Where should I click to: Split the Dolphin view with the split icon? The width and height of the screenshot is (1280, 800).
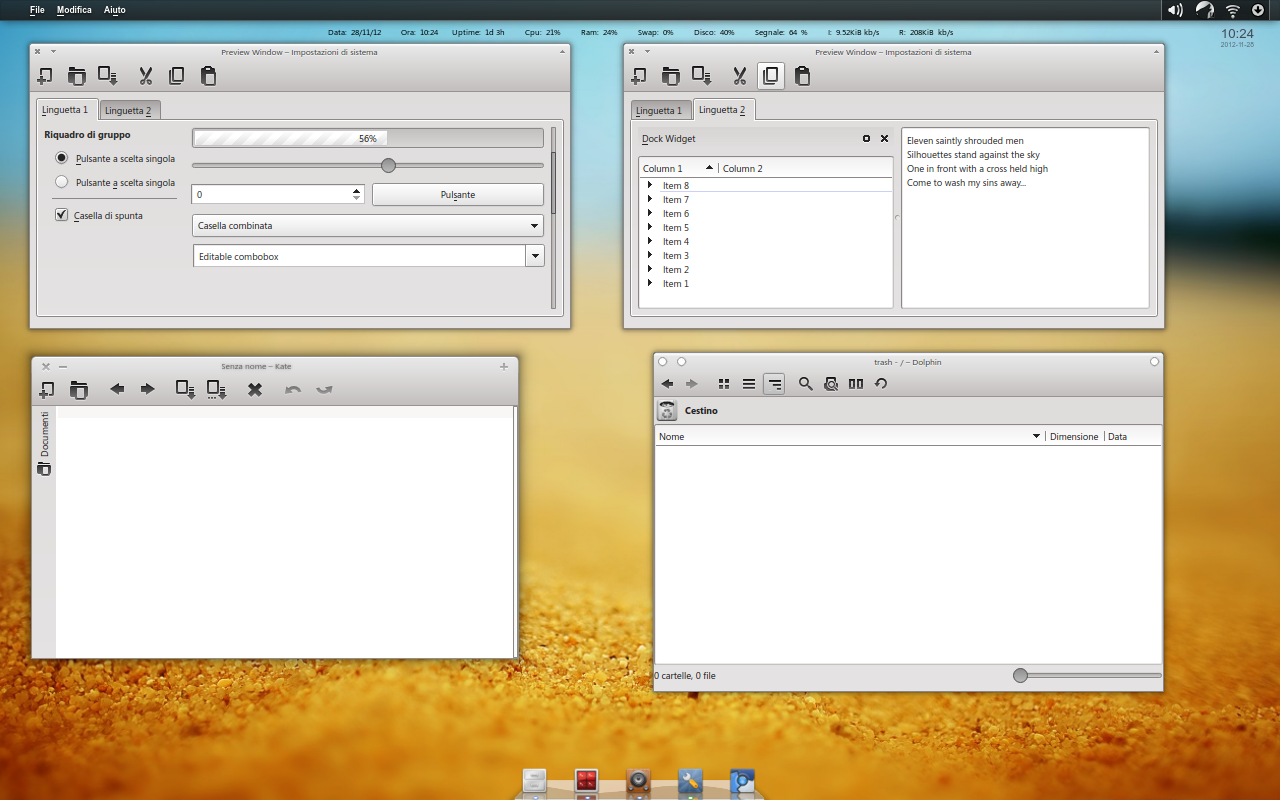(856, 383)
